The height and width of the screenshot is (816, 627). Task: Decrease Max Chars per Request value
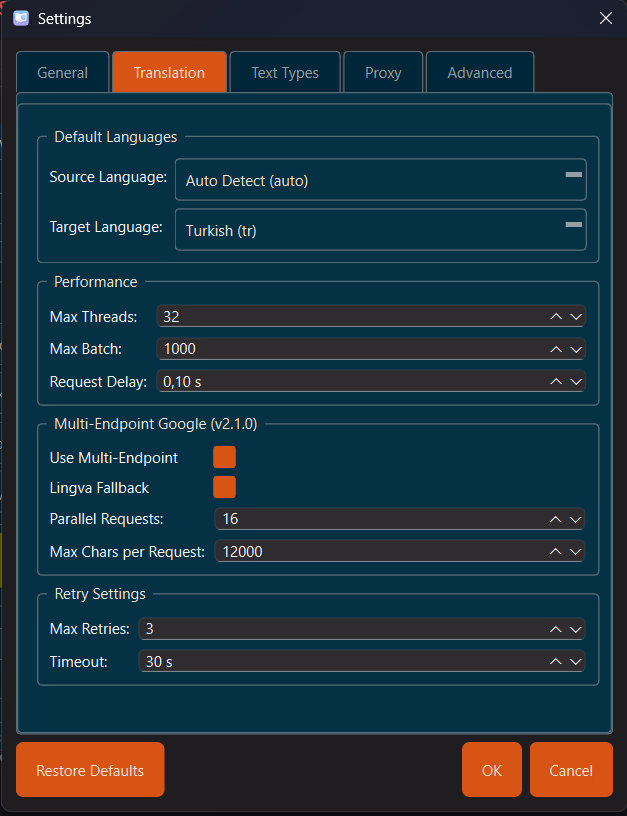(x=576, y=551)
